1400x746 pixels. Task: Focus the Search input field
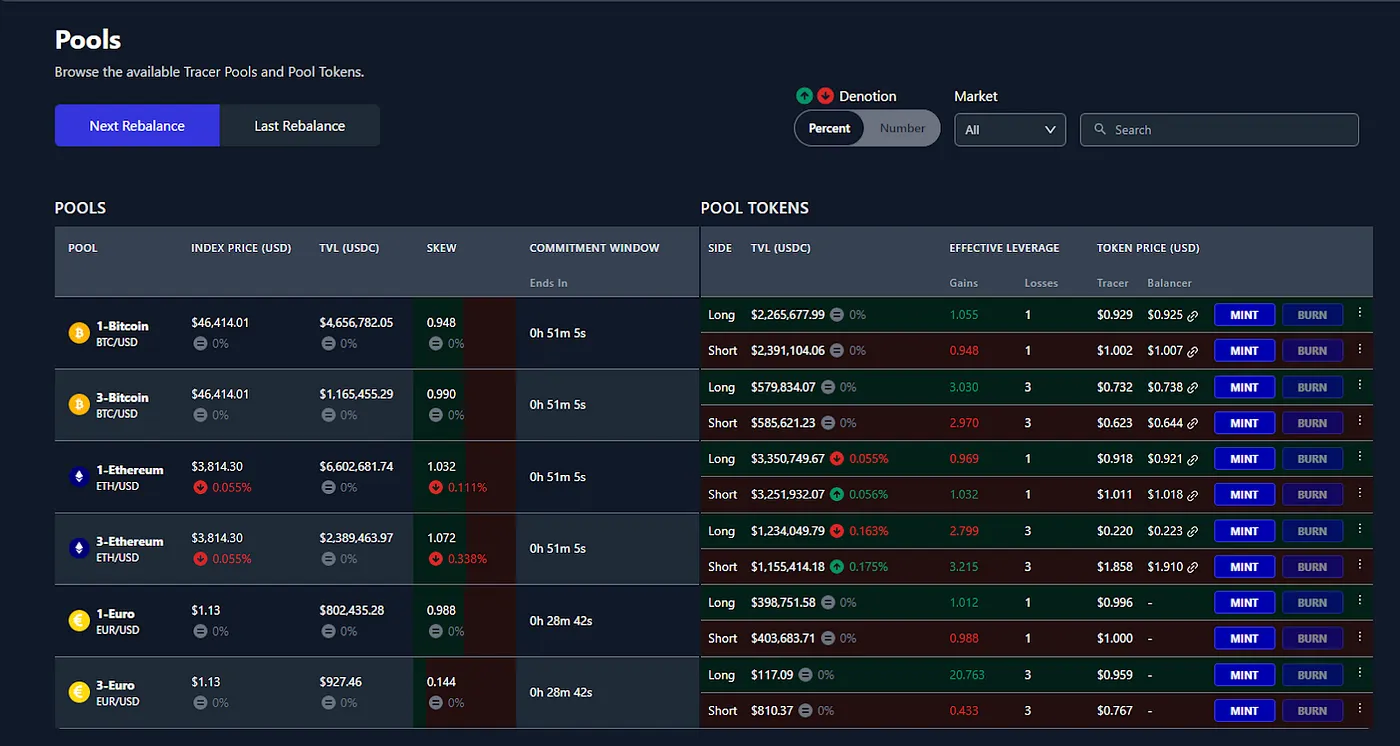pyautogui.click(x=1219, y=130)
